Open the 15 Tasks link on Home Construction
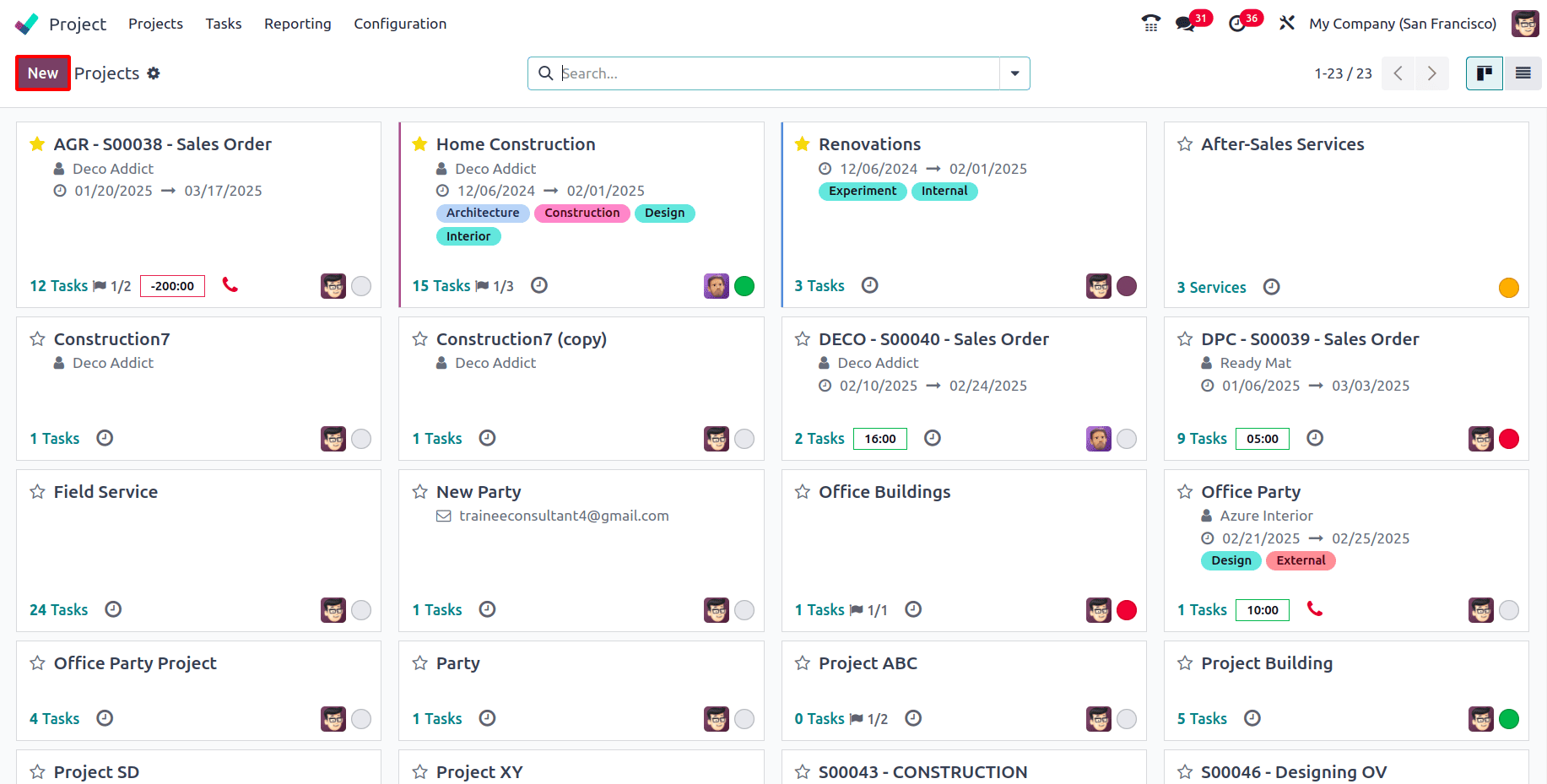 [441, 286]
